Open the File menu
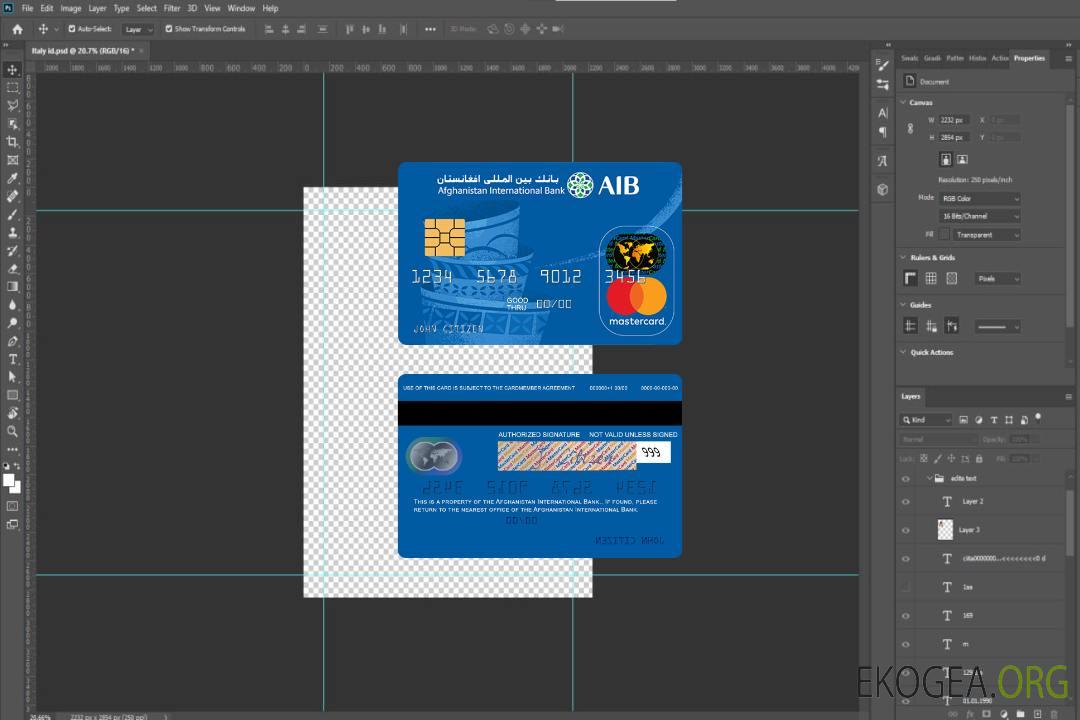Screen dimensions: 1080x720 tap(28, 8)
